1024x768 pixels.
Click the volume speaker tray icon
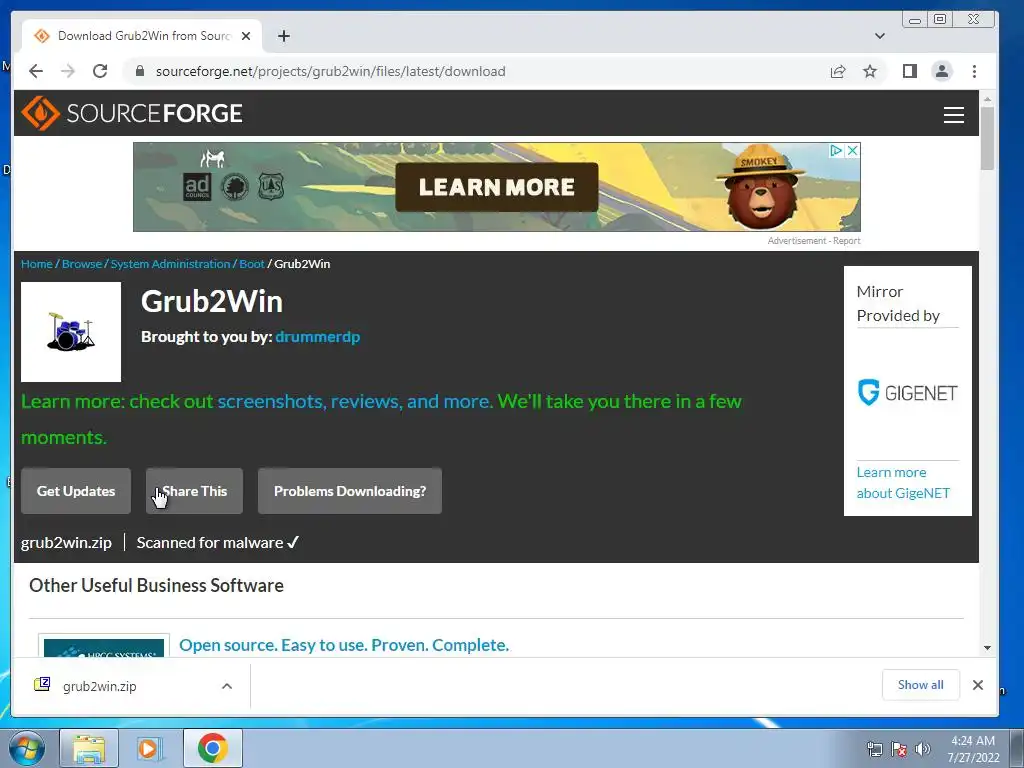click(x=922, y=749)
